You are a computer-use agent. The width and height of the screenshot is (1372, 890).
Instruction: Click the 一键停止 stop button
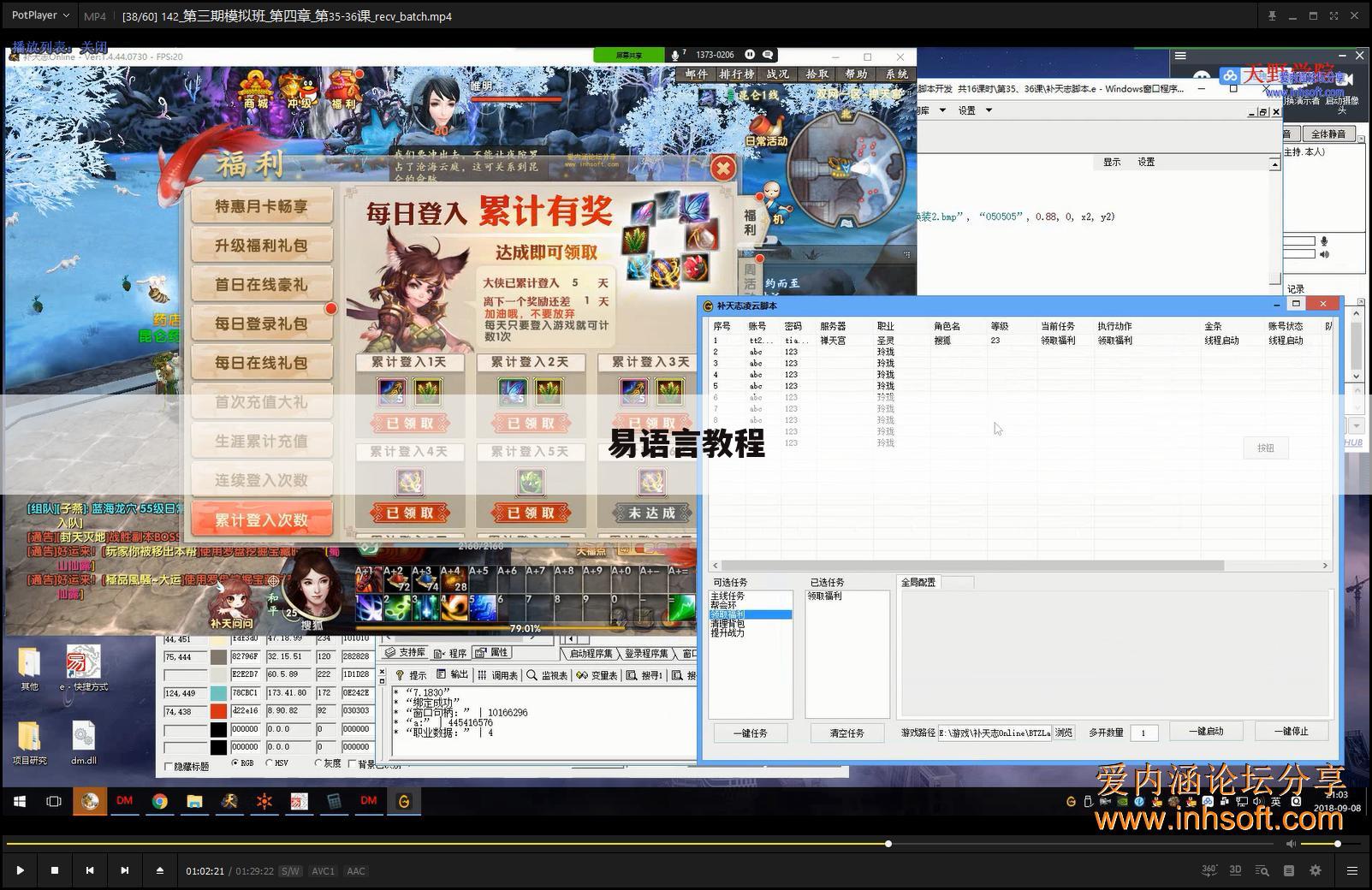tap(1291, 732)
